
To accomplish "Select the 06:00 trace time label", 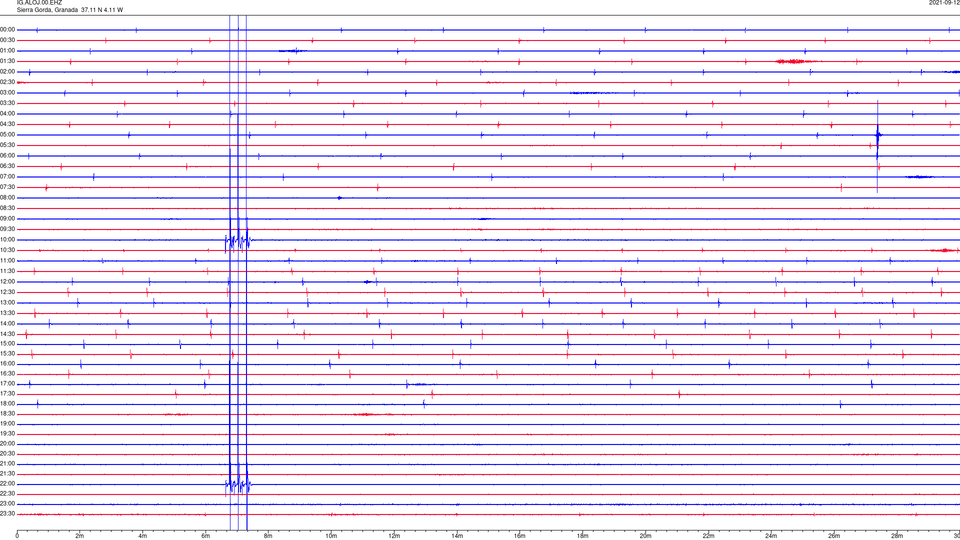I will 8,156.
